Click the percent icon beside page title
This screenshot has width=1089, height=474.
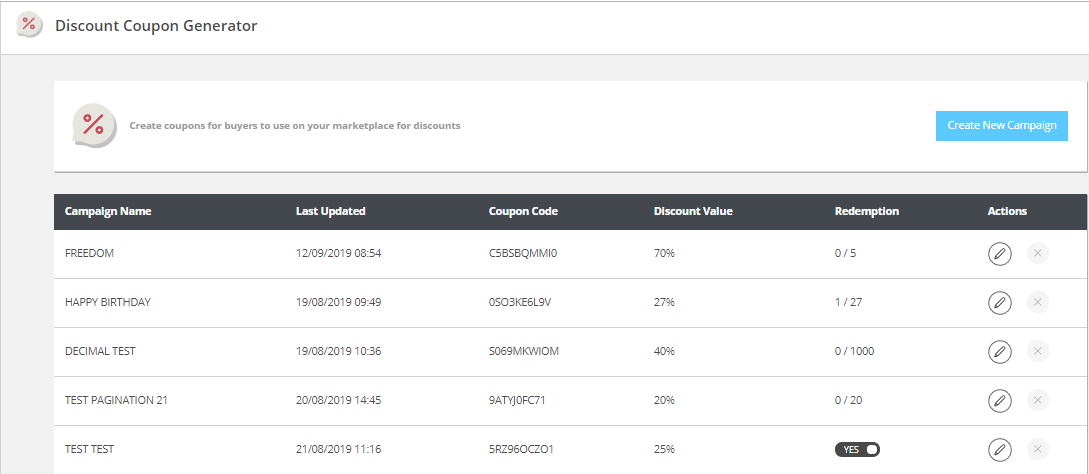click(x=29, y=25)
